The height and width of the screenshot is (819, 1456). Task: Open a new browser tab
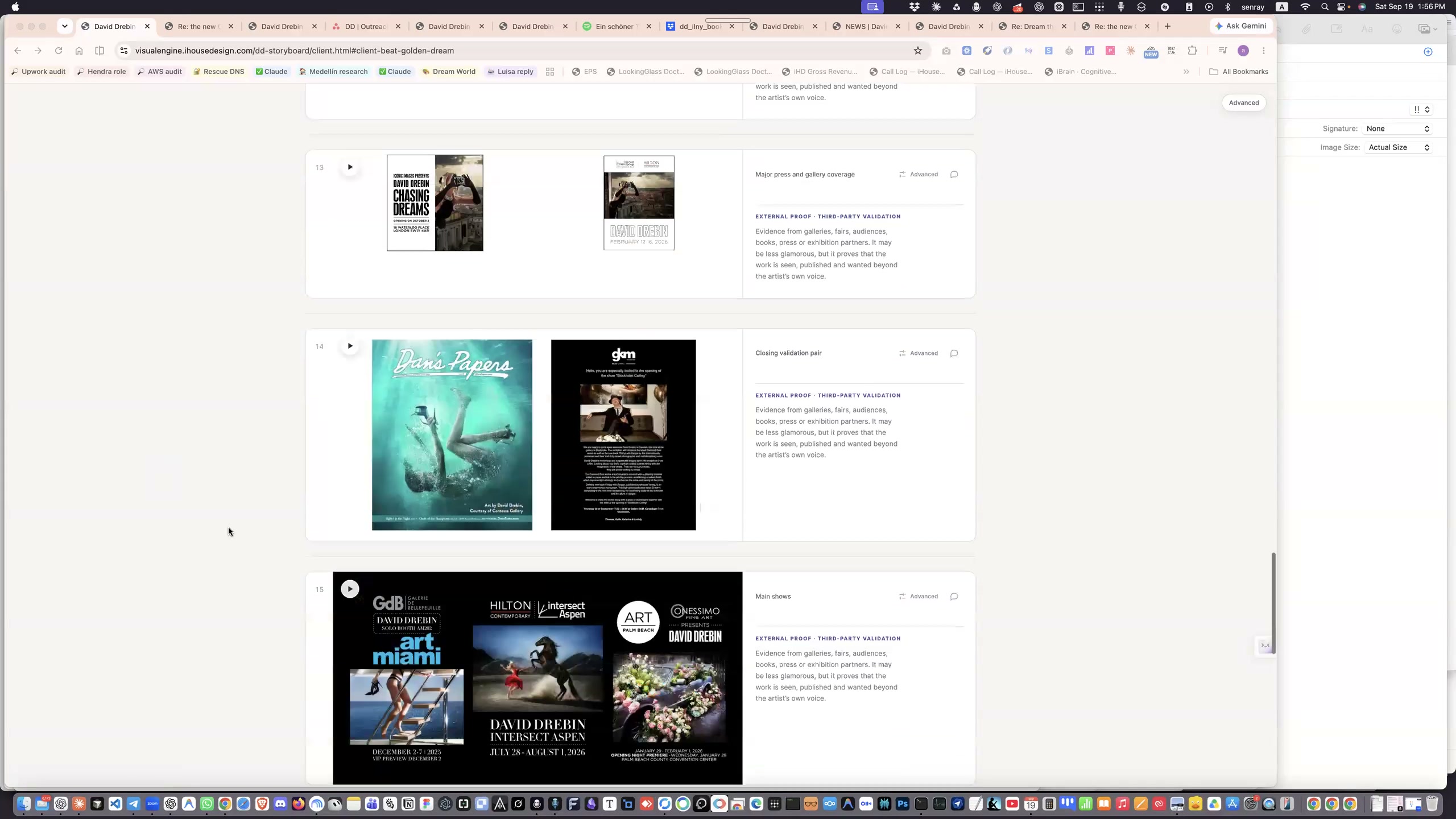(x=1167, y=26)
